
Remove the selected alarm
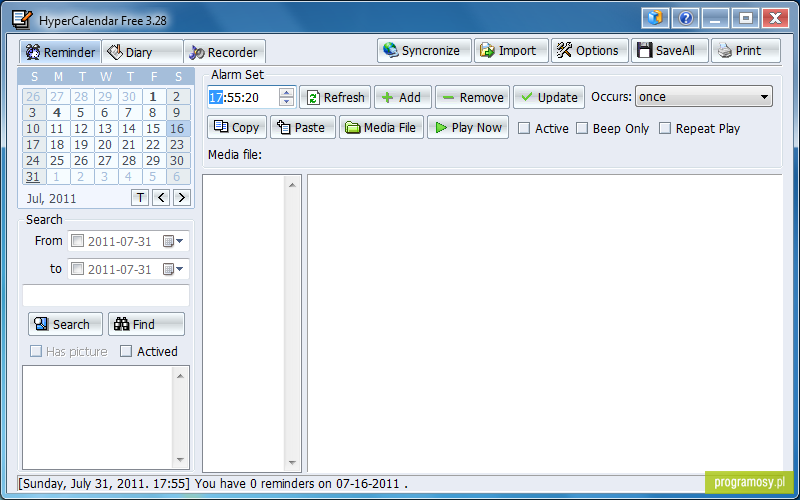click(x=472, y=97)
